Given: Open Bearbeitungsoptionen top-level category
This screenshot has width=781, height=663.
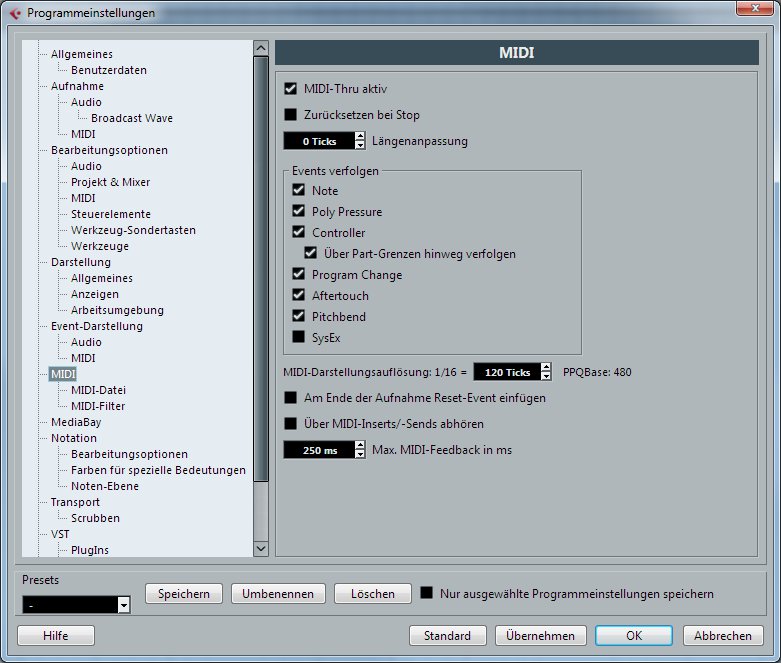Looking at the screenshot, I should (109, 150).
